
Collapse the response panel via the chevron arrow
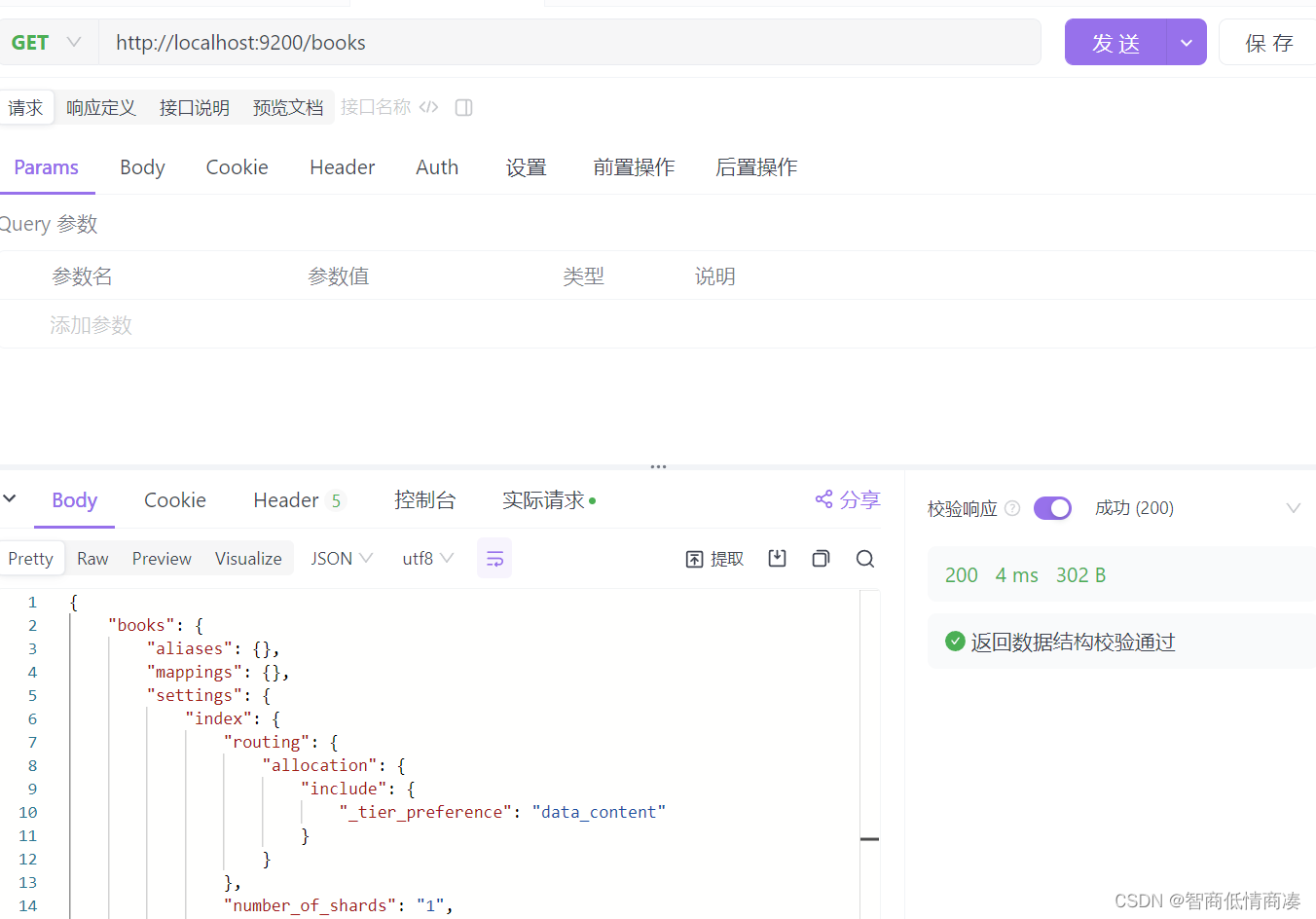click(x=10, y=499)
